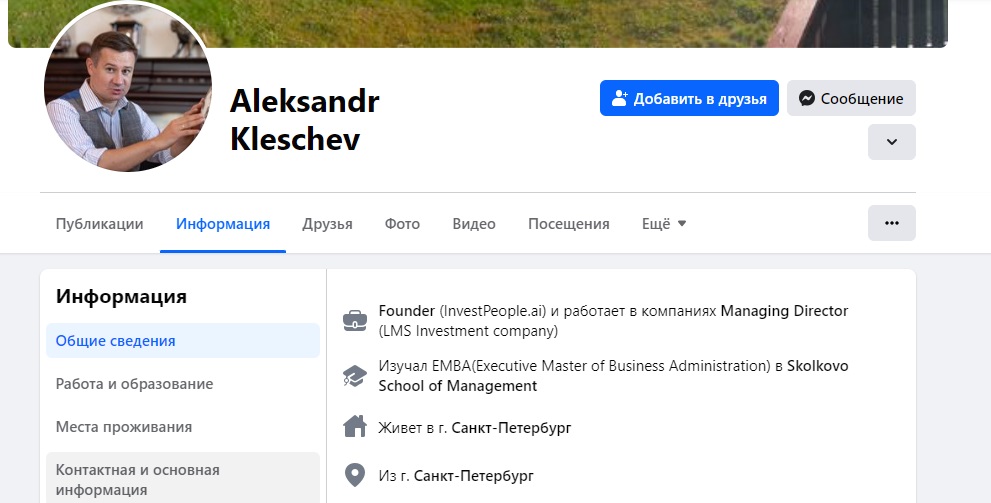991x503 pixels.
Task: Click the briefcase work icon
Action: click(x=354, y=321)
